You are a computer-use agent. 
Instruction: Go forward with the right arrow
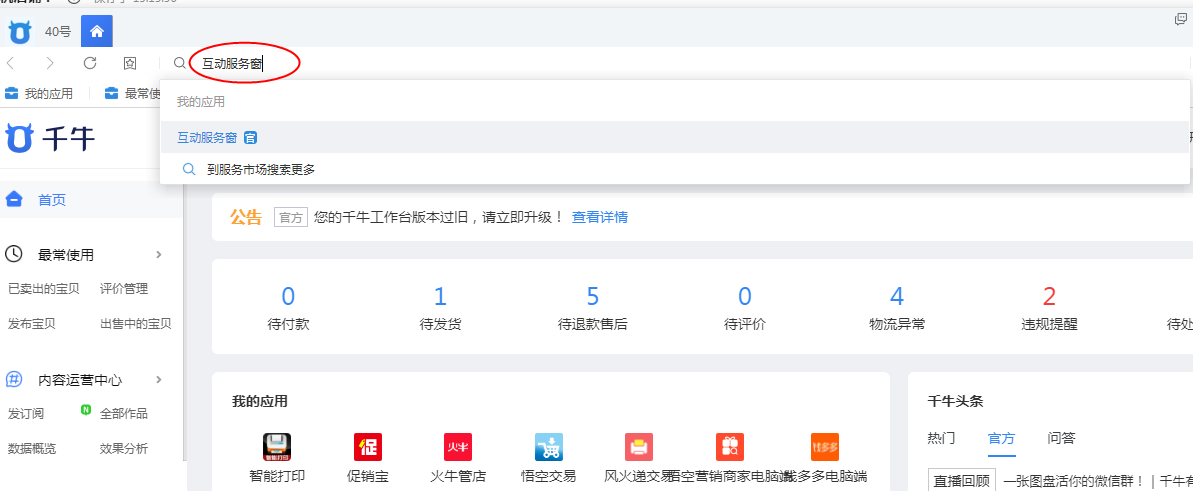(49, 63)
